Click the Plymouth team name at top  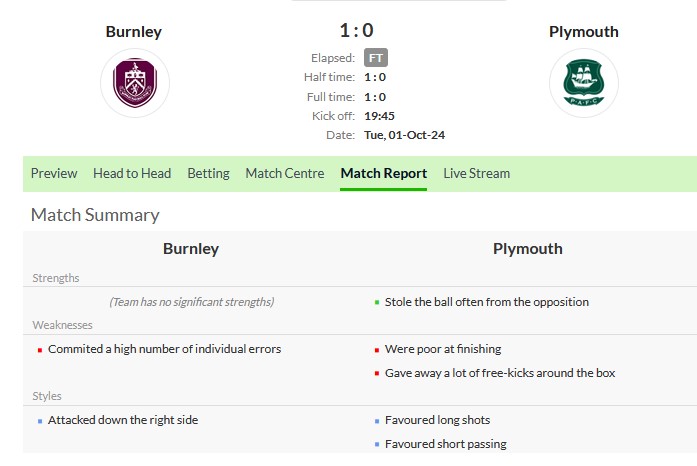(583, 31)
